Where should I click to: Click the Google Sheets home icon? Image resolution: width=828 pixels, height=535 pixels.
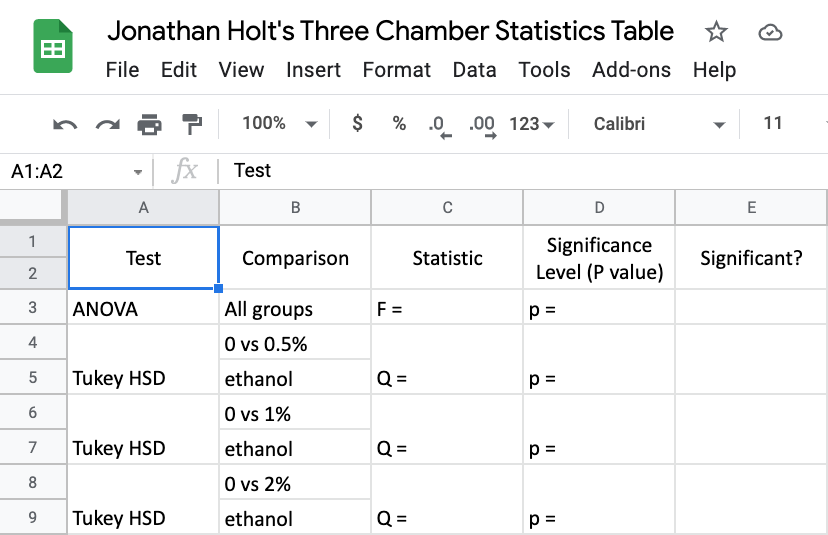[52, 49]
